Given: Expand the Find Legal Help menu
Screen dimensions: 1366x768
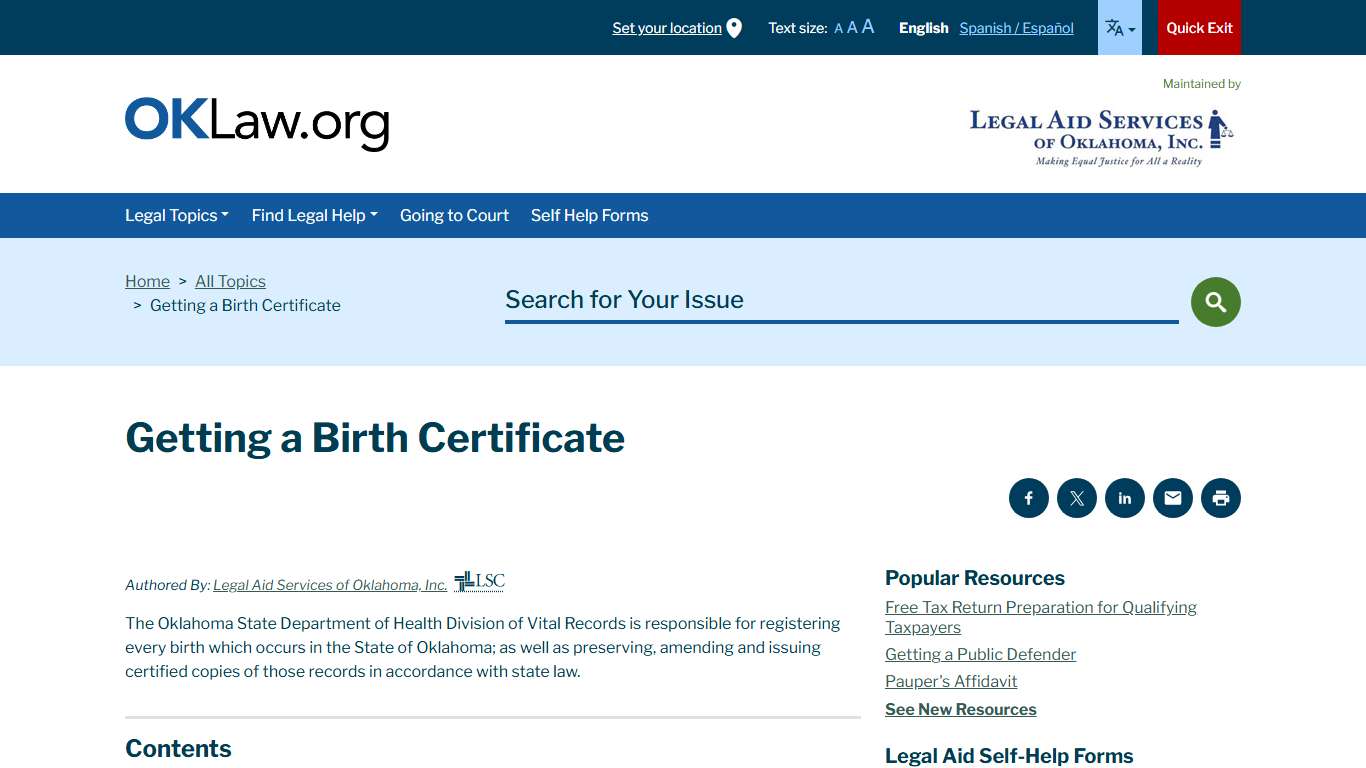Looking at the screenshot, I should coord(314,215).
